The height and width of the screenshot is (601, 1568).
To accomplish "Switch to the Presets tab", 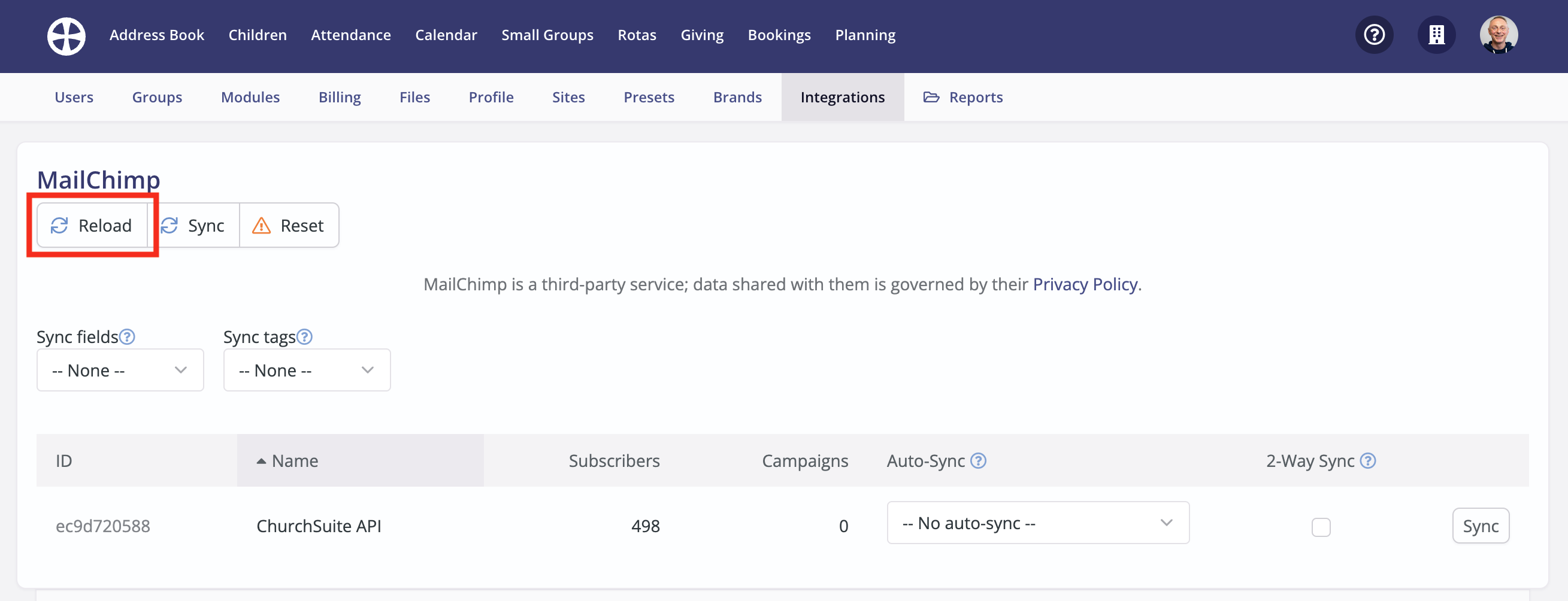I will point(649,97).
